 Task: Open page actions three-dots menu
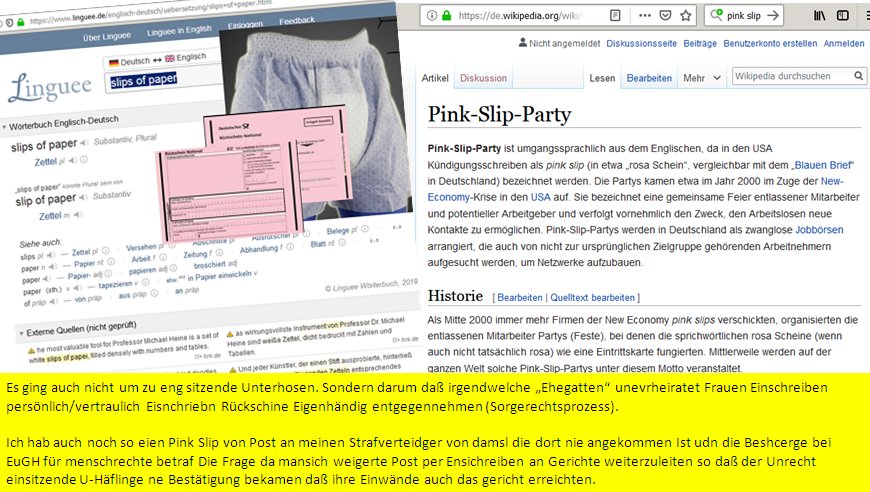coord(645,16)
